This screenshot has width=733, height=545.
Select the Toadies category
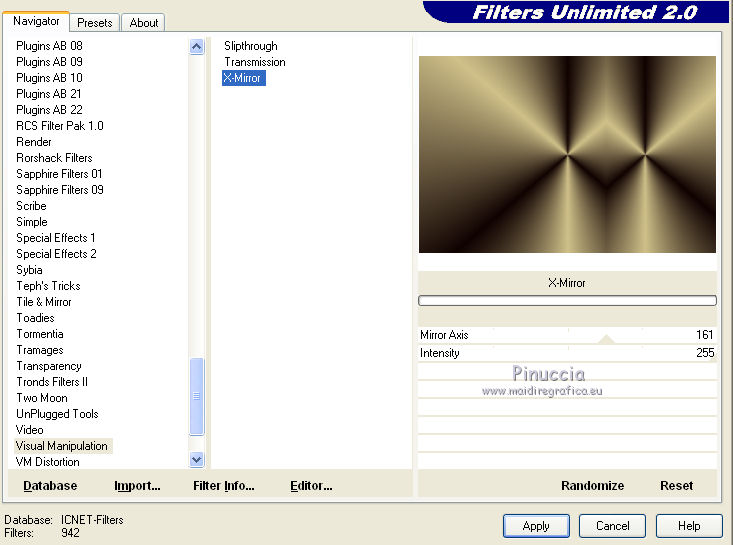coord(35,318)
